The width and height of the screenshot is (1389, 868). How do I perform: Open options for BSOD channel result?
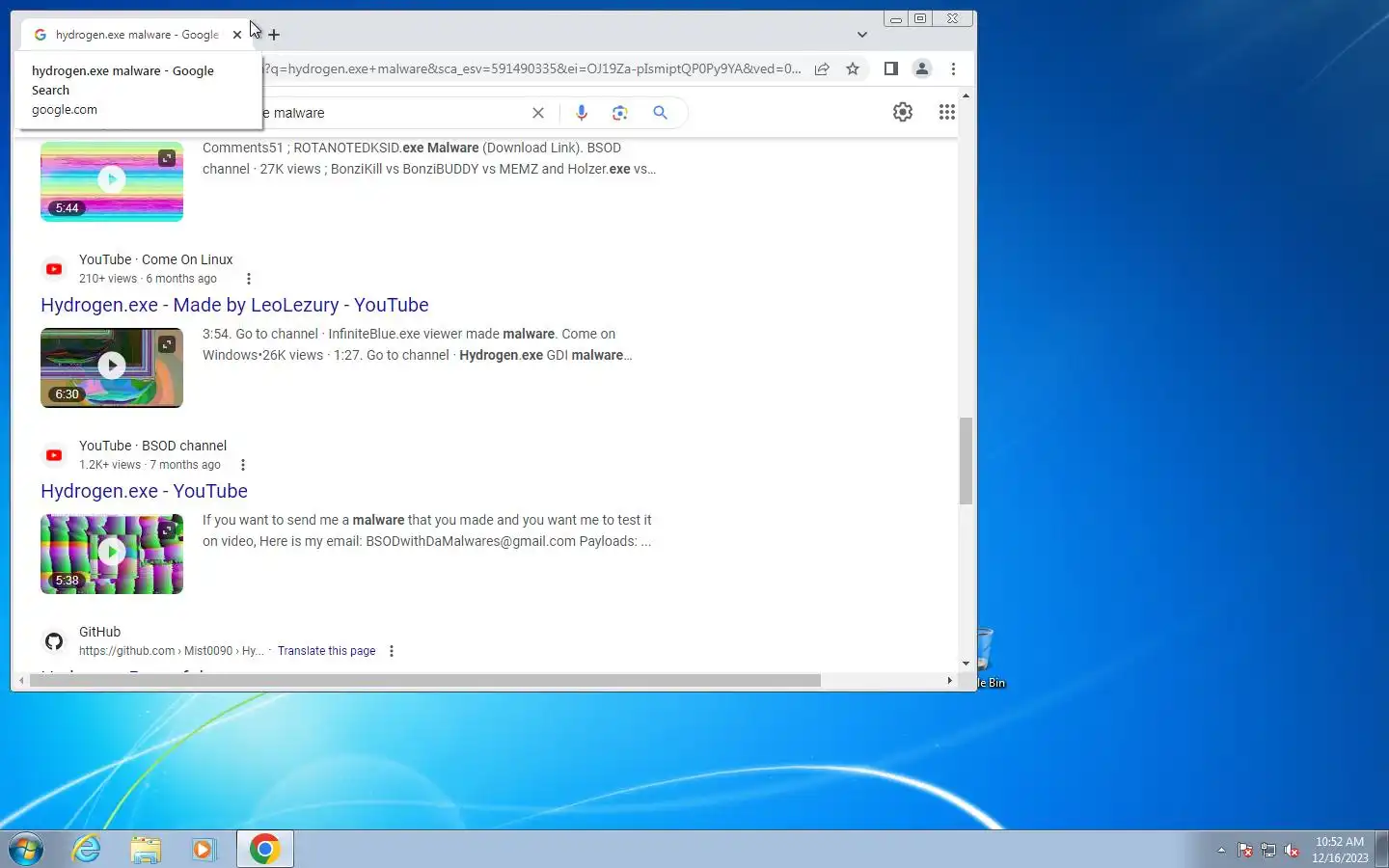pyautogui.click(x=243, y=465)
